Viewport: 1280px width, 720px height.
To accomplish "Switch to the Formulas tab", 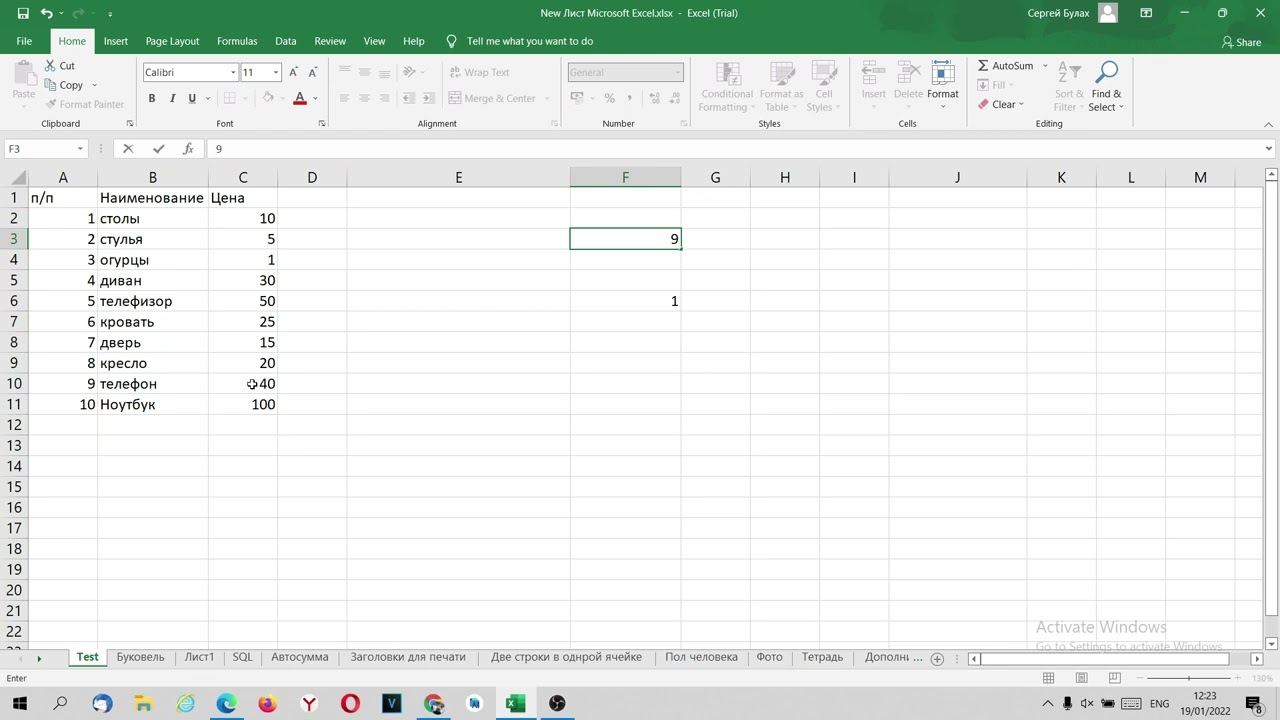I will tap(237, 41).
